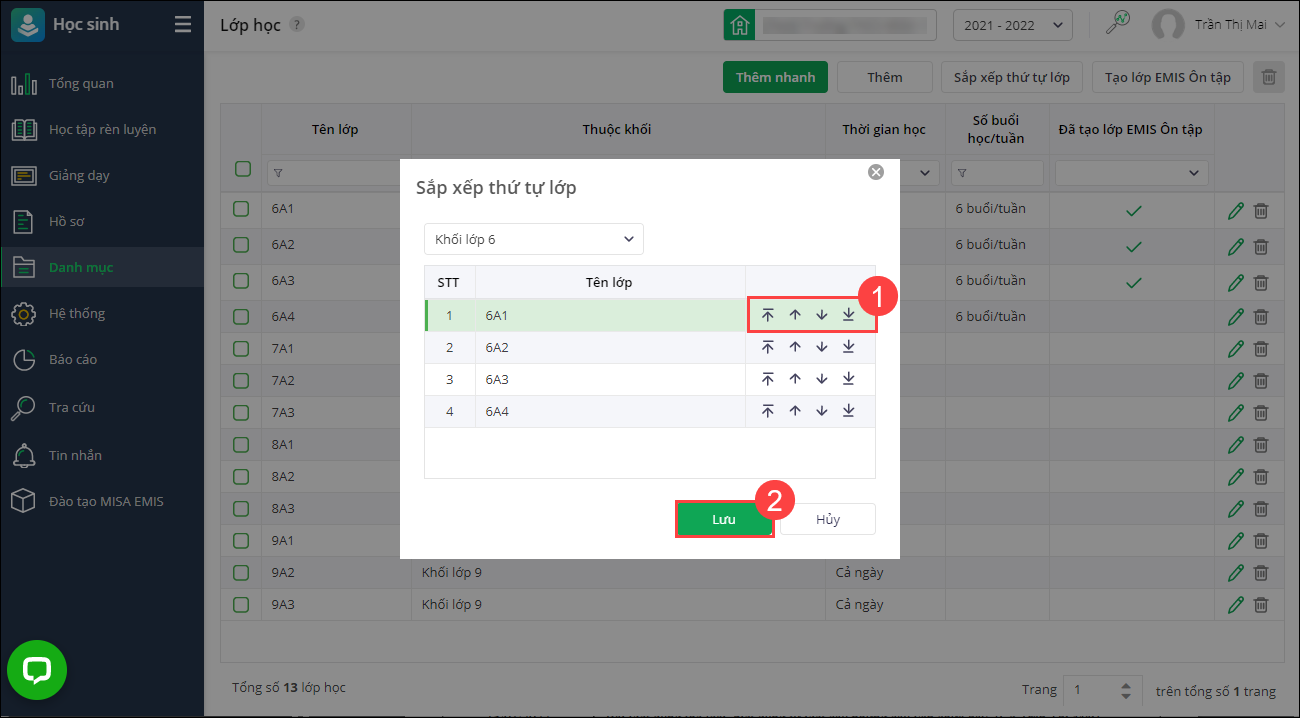The width and height of the screenshot is (1300, 718).
Task: Open the help icon next to Lớp học
Action: tap(297, 25)
